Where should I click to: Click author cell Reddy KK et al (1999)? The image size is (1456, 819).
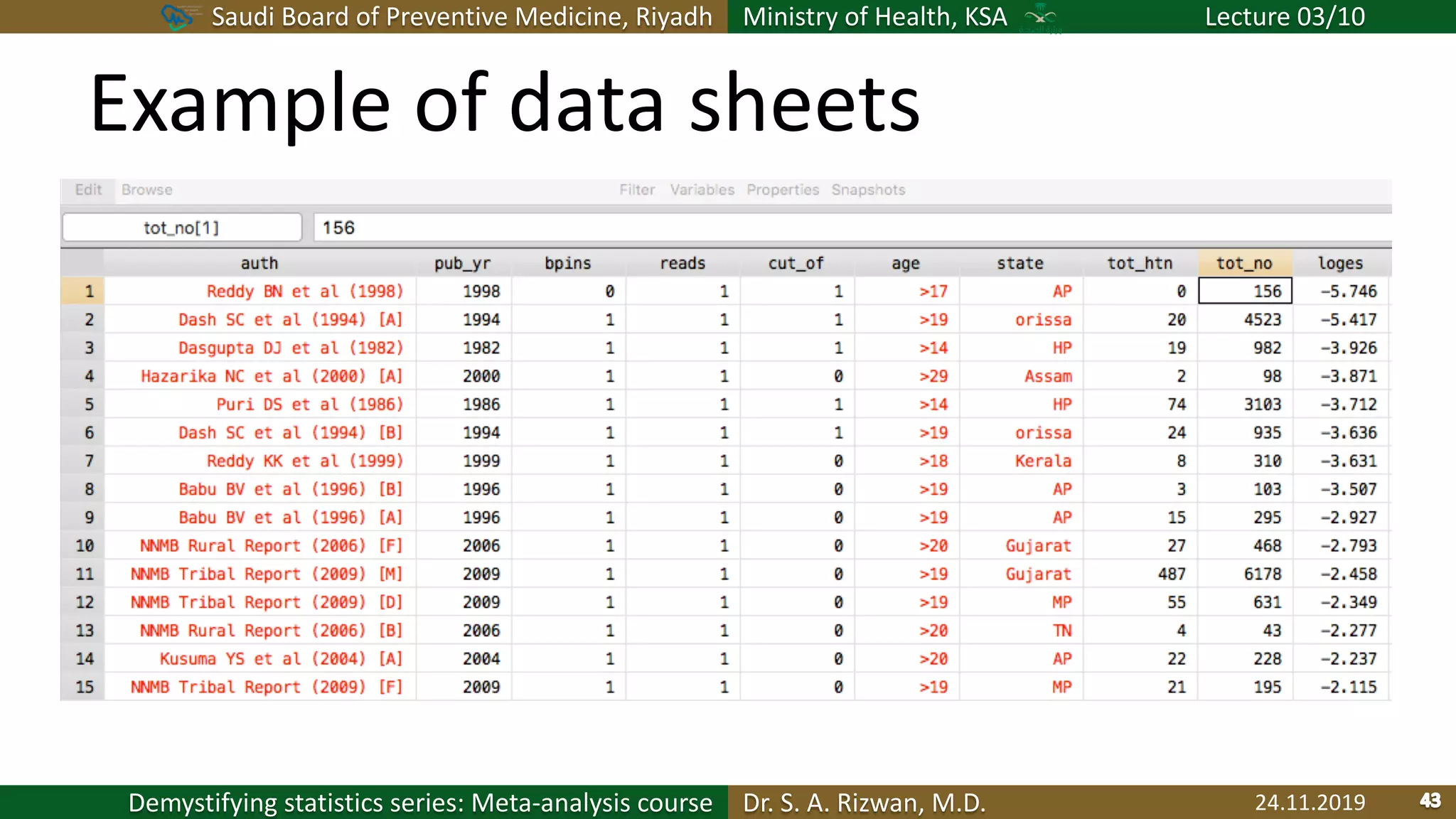tap(260, 461)
